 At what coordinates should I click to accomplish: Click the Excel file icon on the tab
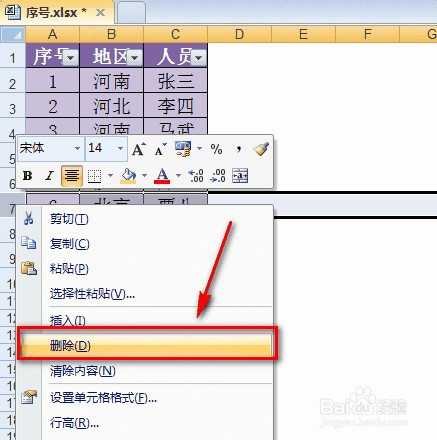[12, 12]
